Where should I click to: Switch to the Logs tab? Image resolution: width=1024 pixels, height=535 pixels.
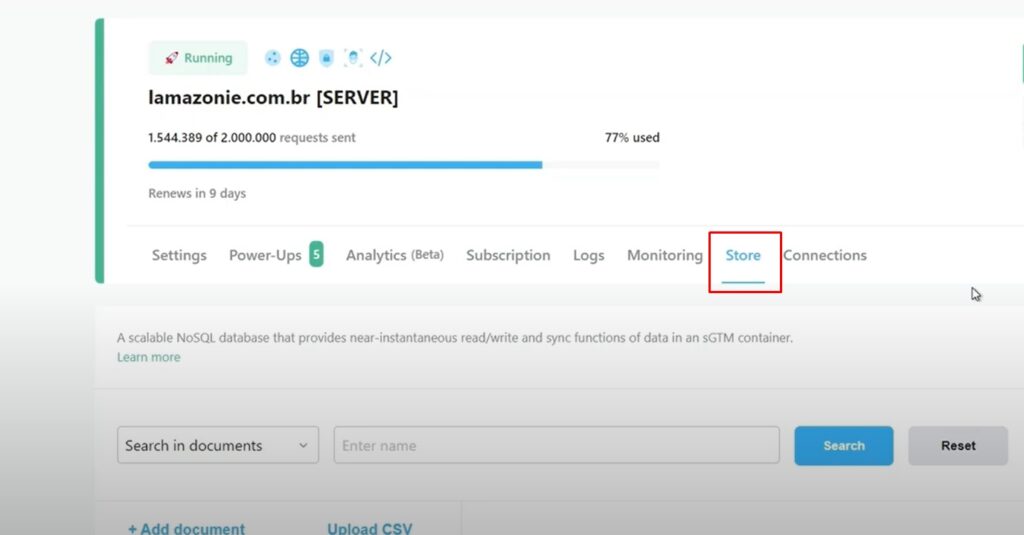(x=588, y=255)
